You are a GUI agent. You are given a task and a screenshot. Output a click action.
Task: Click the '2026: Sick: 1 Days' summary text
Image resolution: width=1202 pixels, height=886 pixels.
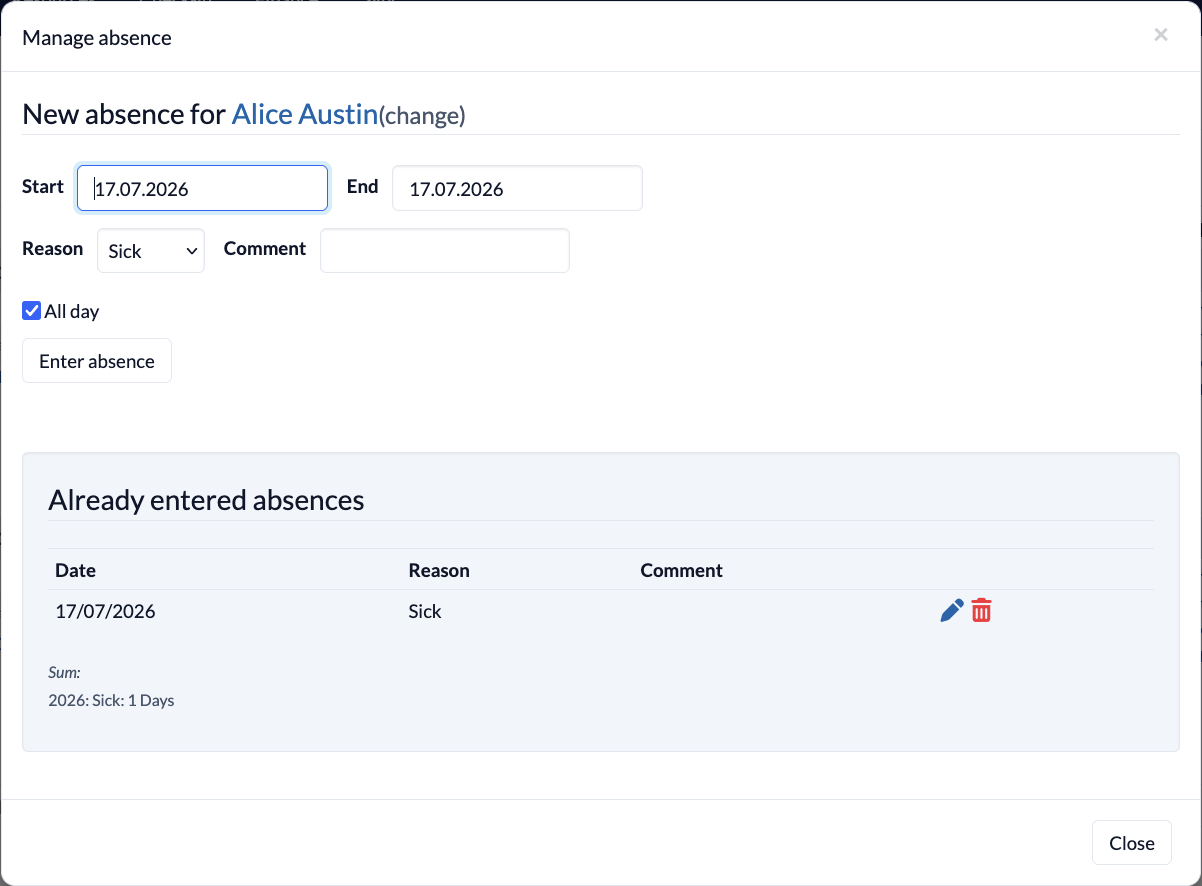click(x=111, y=700)
